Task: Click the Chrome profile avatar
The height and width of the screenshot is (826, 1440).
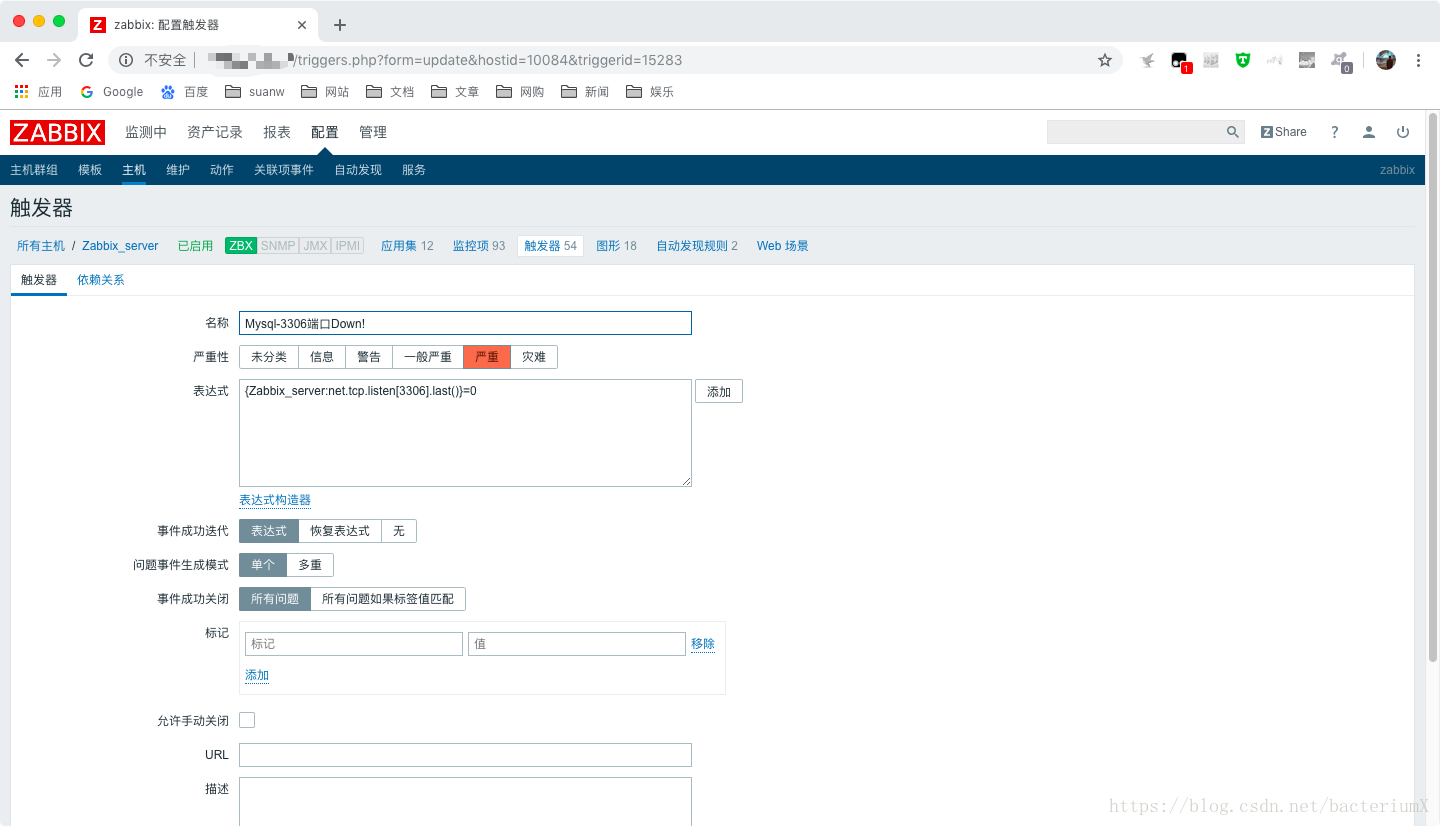Action: click(1386, 60)
